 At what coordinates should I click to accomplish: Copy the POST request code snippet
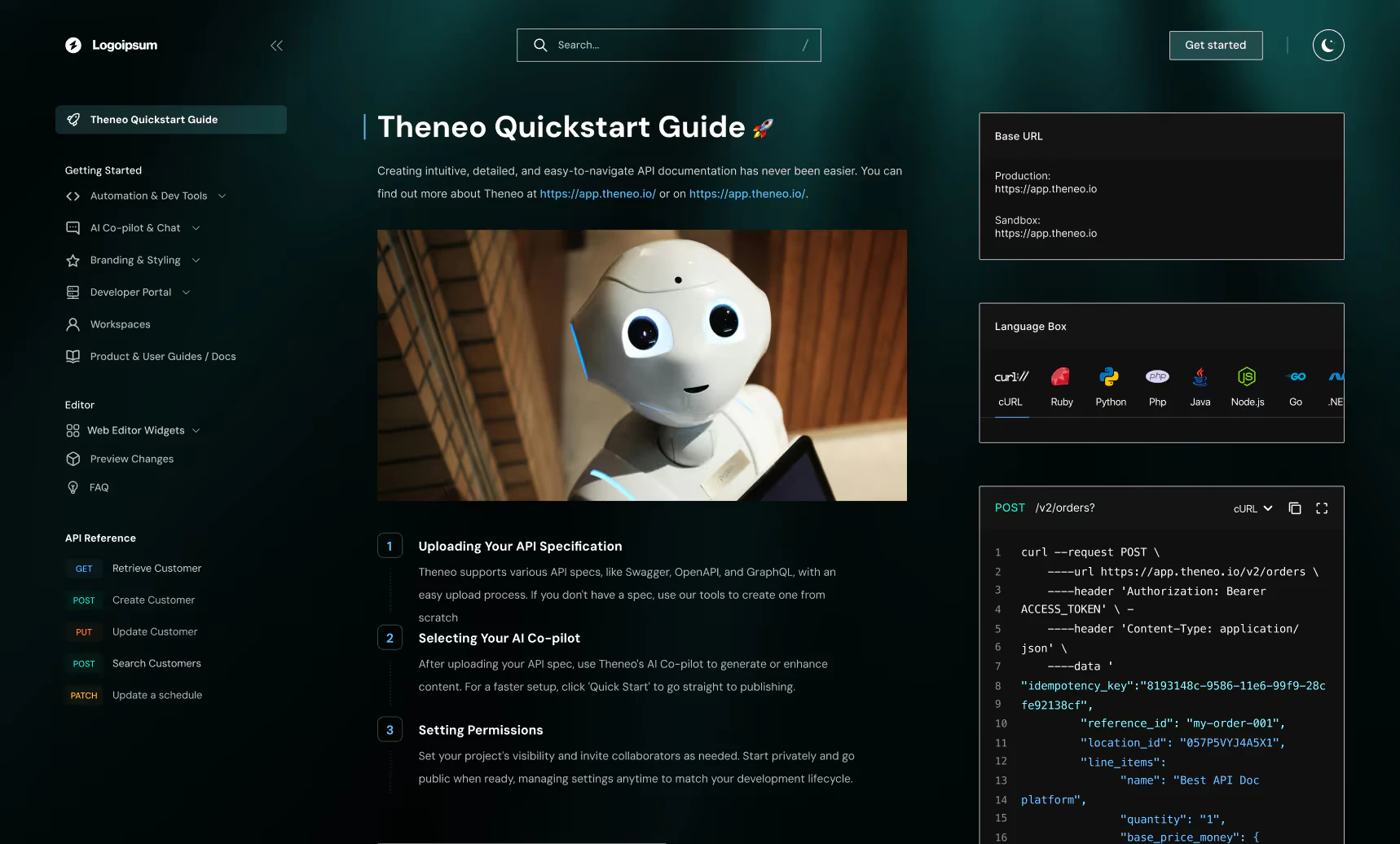point(1295,508)
